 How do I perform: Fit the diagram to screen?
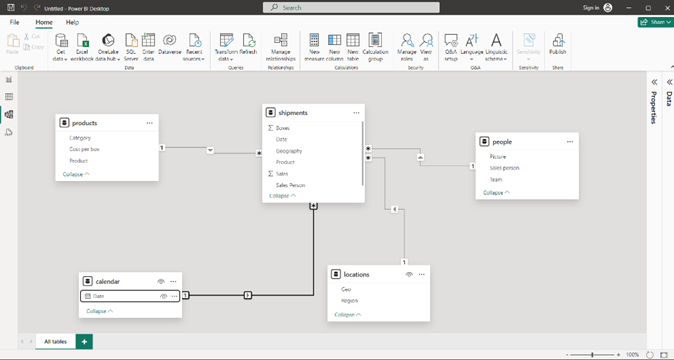point(664,355)
